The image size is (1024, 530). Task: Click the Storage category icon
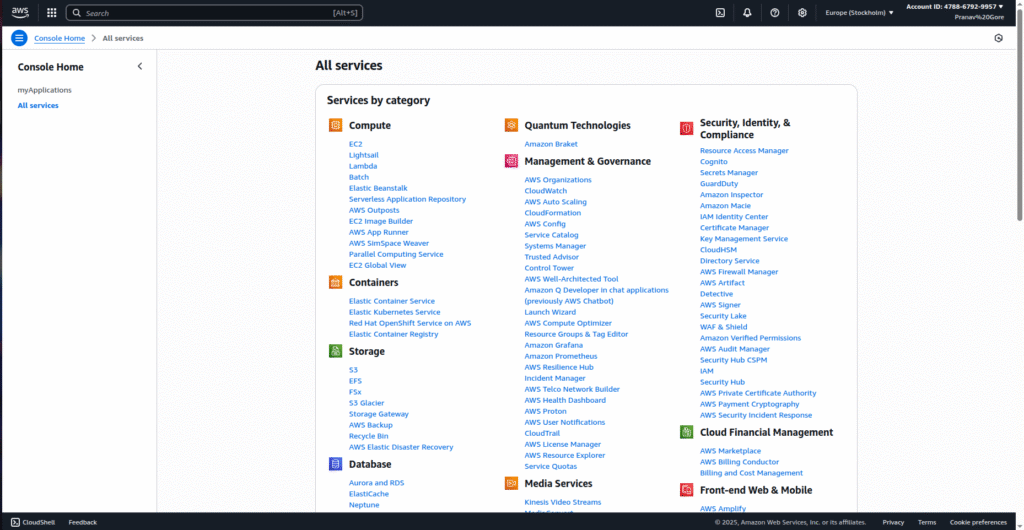[336, 351]
